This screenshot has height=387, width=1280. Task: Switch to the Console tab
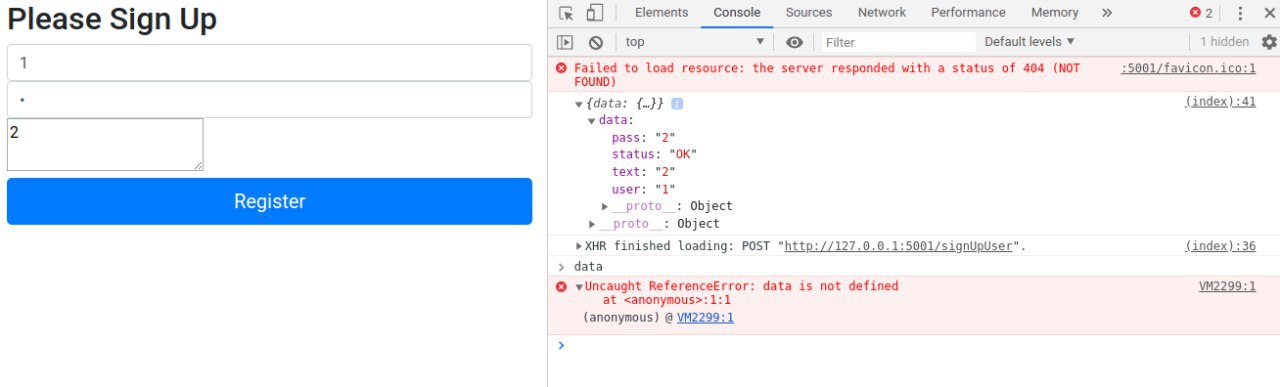click(737, 13)
